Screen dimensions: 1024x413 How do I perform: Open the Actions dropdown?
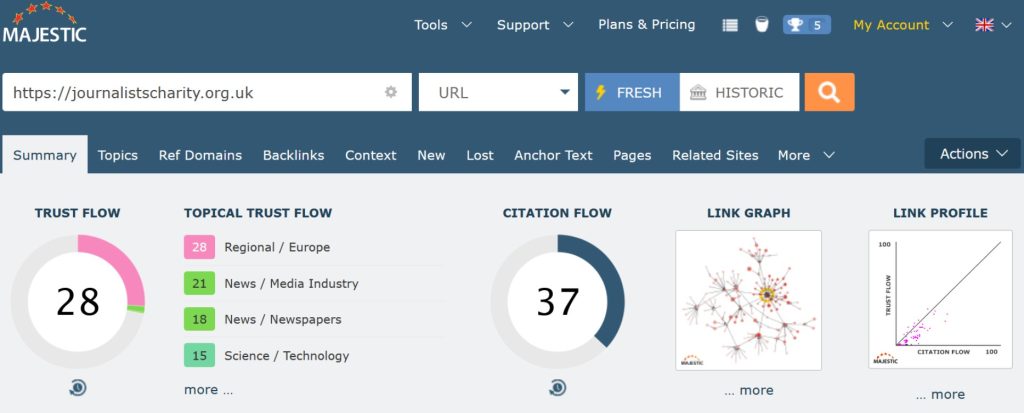click(972, 154)
